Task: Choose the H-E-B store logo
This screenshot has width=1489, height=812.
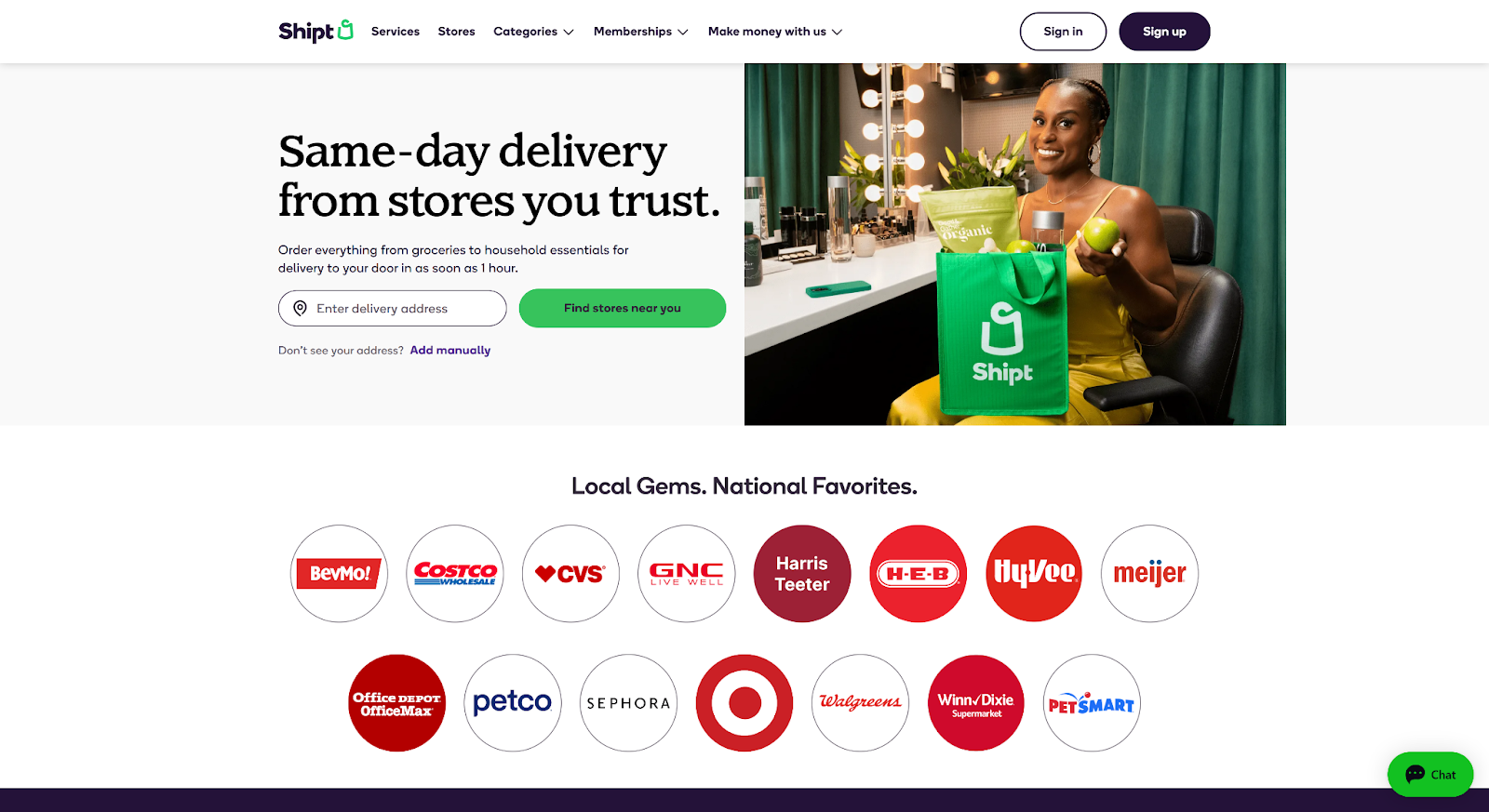Action: 919,574
